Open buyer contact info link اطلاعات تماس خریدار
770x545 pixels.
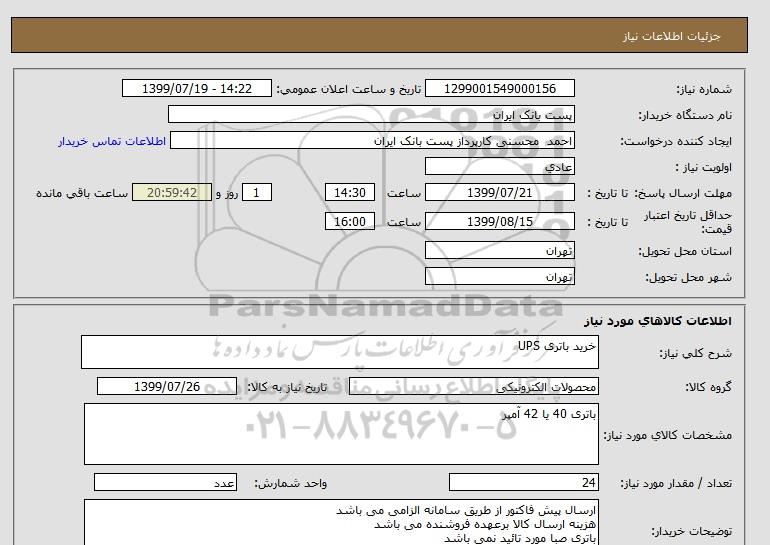tap(112, 141)
